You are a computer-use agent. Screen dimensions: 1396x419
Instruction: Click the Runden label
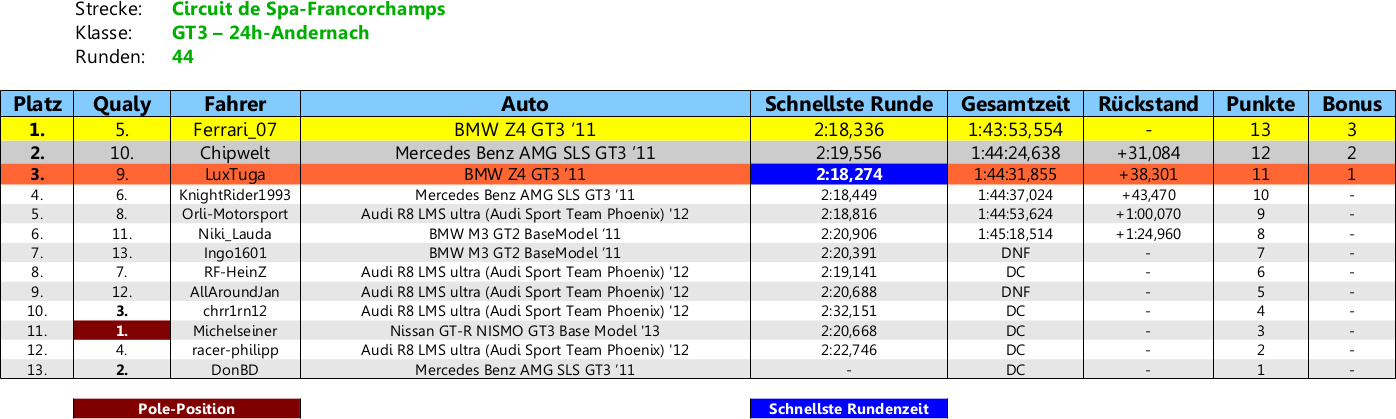pyautogui.click(x=110, y=57)
